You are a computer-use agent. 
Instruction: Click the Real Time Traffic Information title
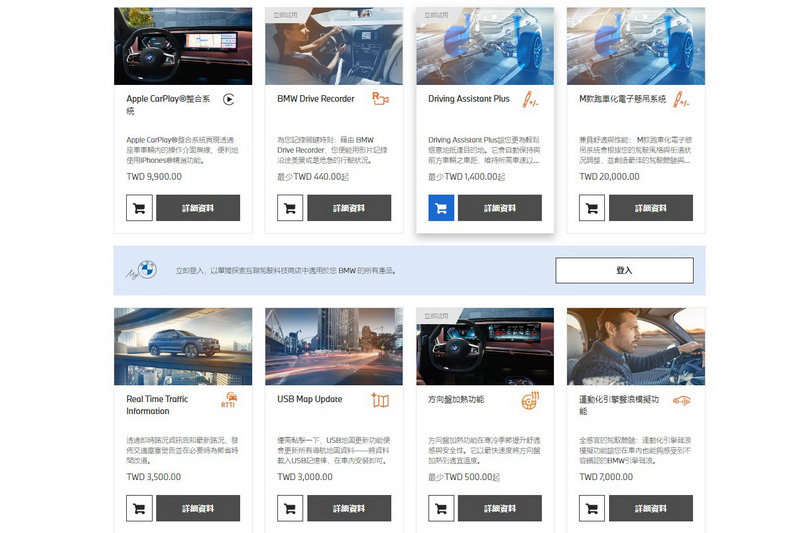pyautogui.click(x=157, y=405)
